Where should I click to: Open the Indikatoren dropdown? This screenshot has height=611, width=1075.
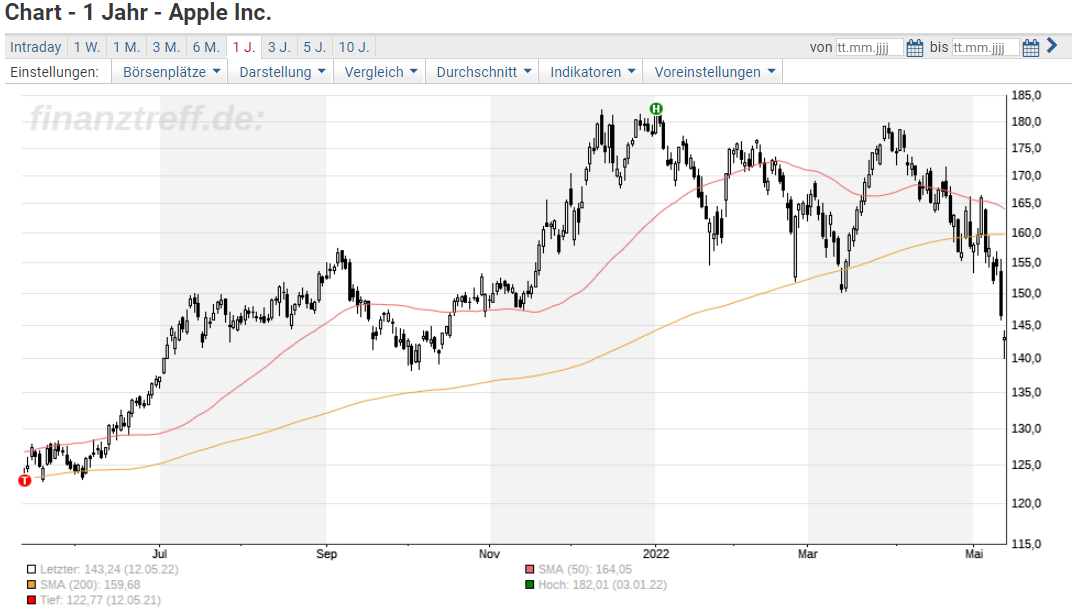[592, 72]
